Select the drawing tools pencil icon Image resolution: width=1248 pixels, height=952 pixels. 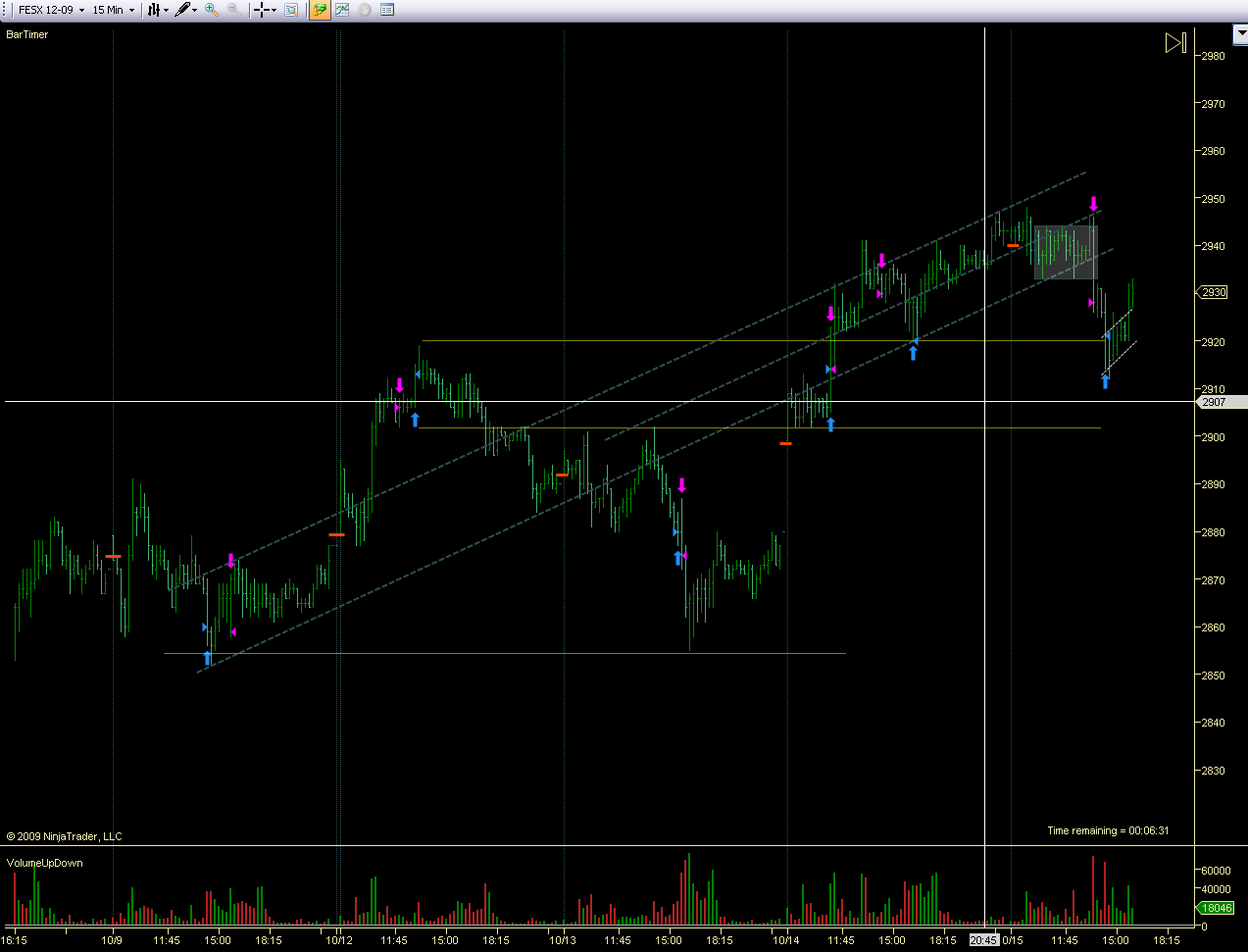click(x=182, y=10)
